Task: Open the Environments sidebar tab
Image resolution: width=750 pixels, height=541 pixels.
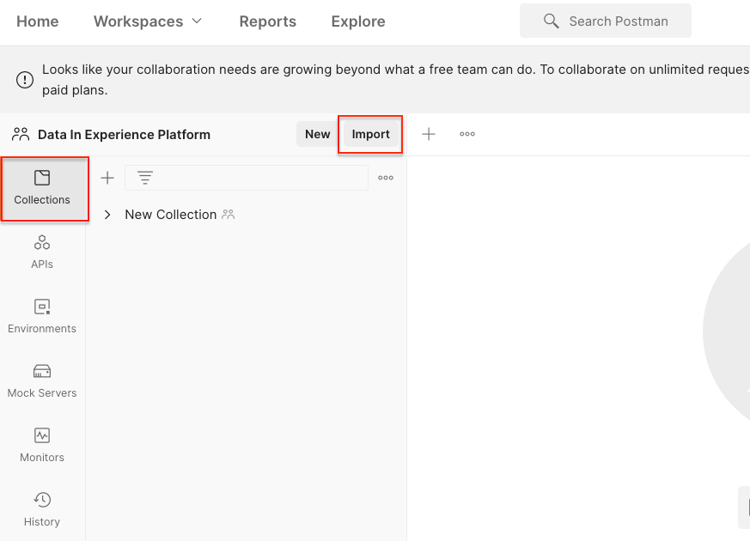Action: point(42,317)
